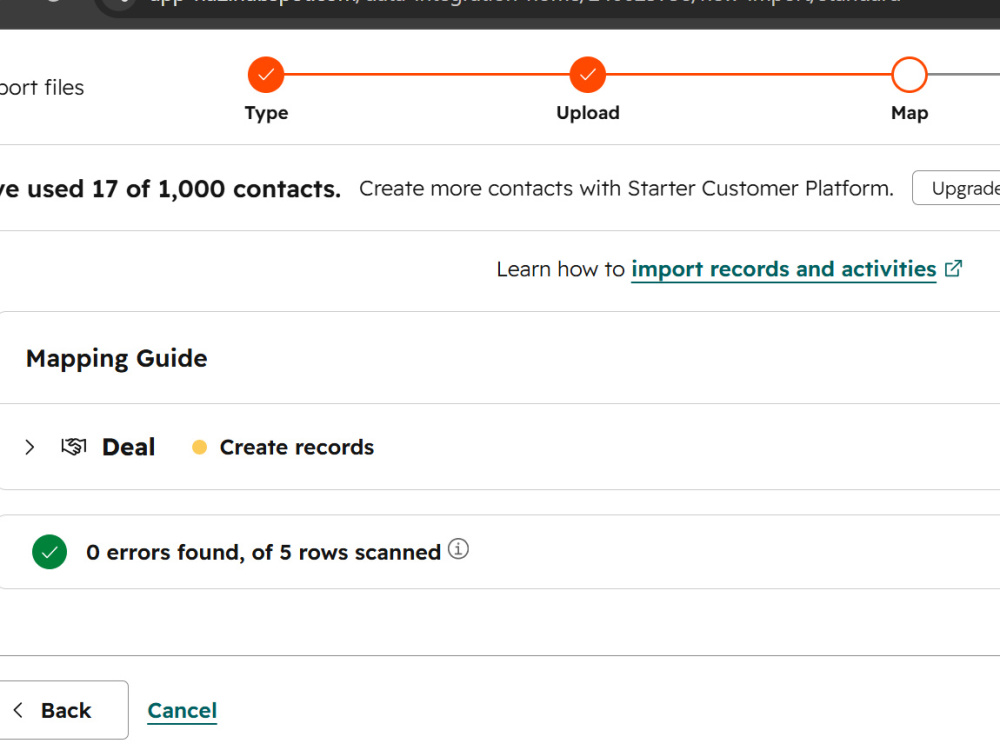The width and height of the screenshot is (1000, 750).
Task: Go to the Upload step label
Action: click(x=587, y=113)
